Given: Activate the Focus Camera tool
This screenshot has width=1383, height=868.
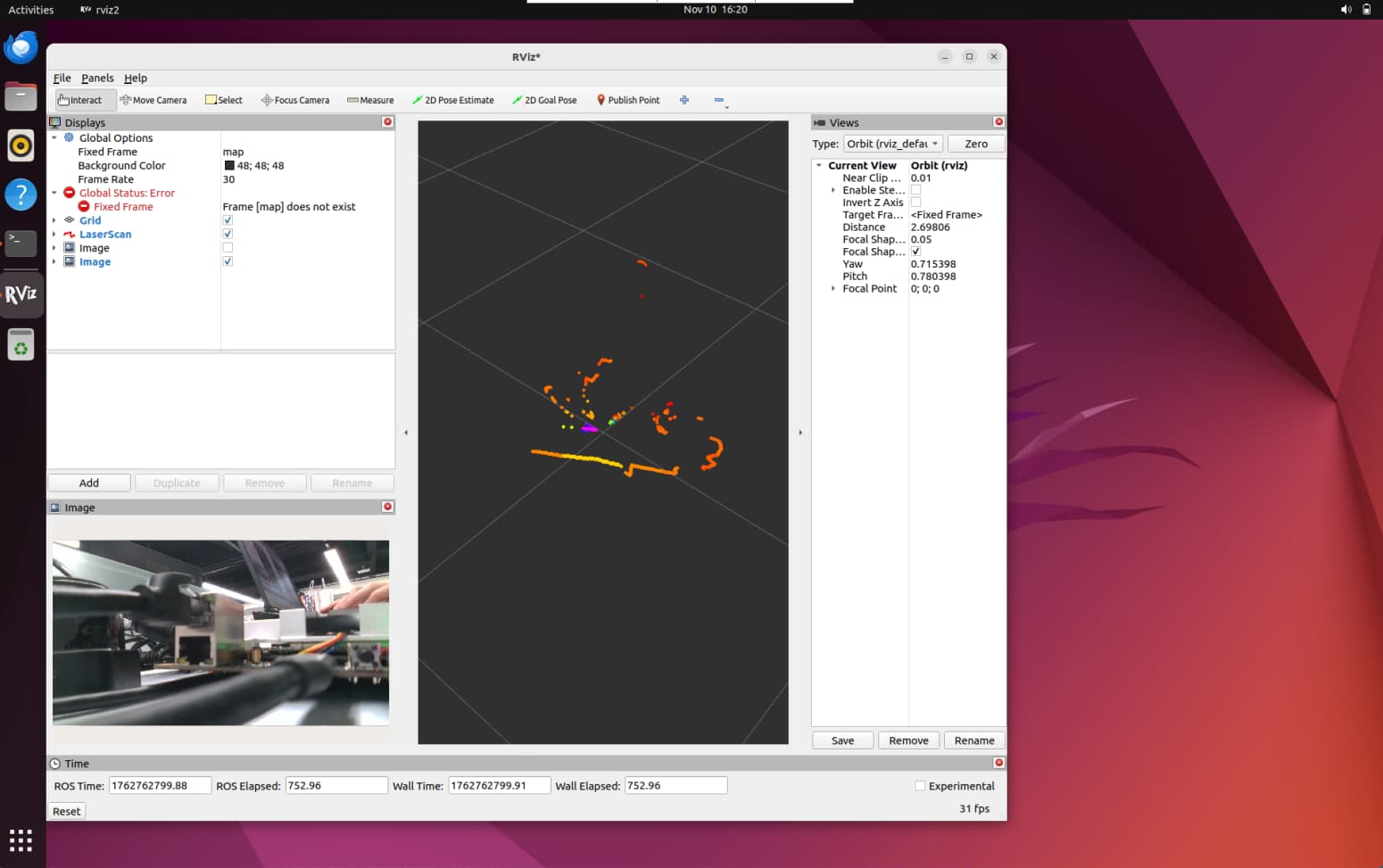Looking at the screenshot, I should [x=295, y=100].
